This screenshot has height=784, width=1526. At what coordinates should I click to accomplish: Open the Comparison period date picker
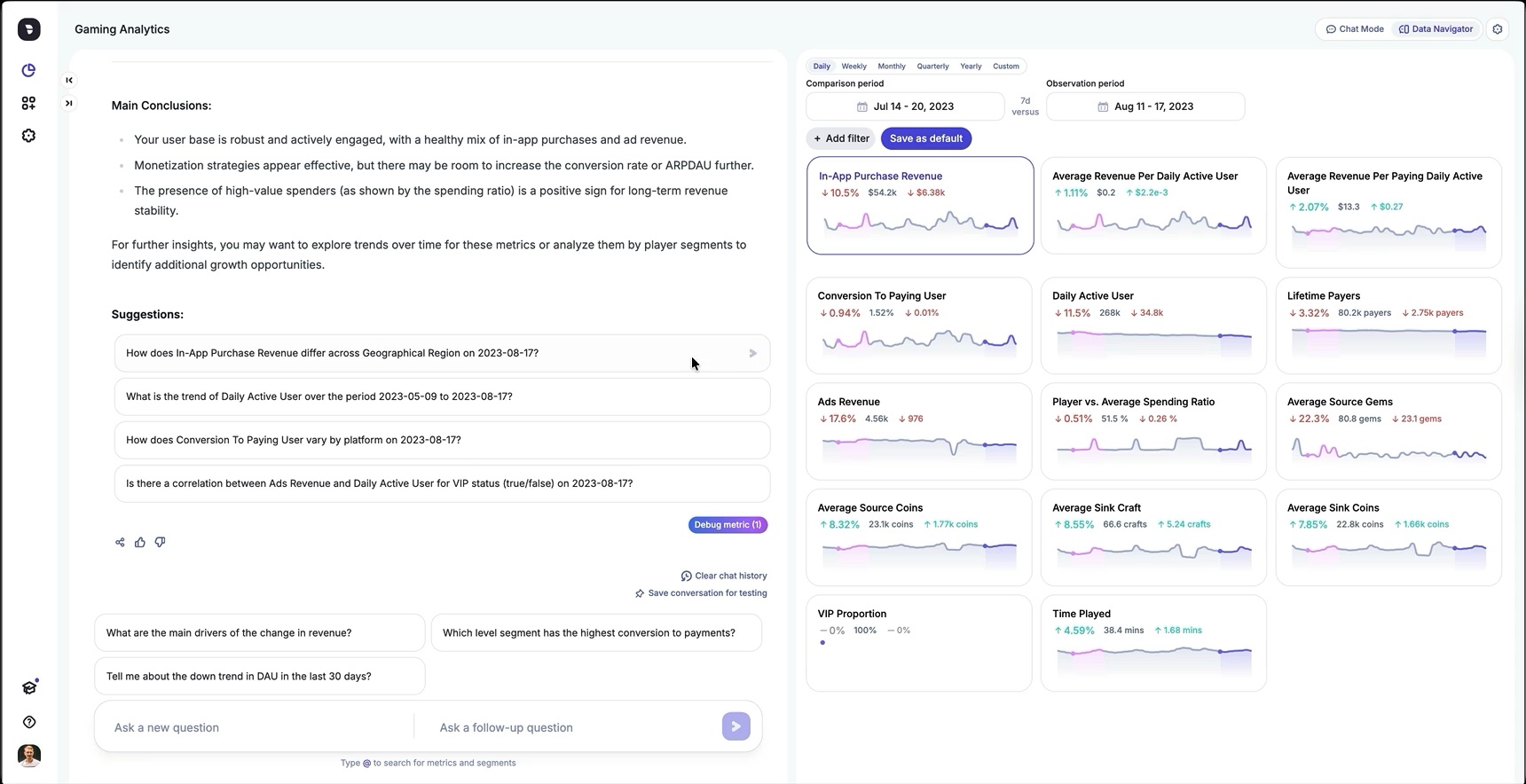[x=905, y=106]
